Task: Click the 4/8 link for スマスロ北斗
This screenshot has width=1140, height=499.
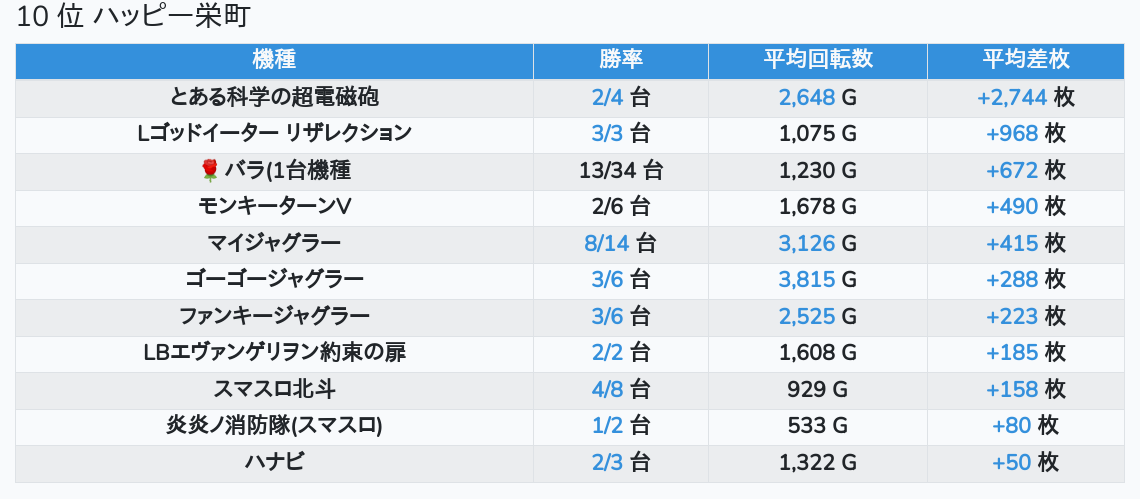Action: click(x=607, y=389)
